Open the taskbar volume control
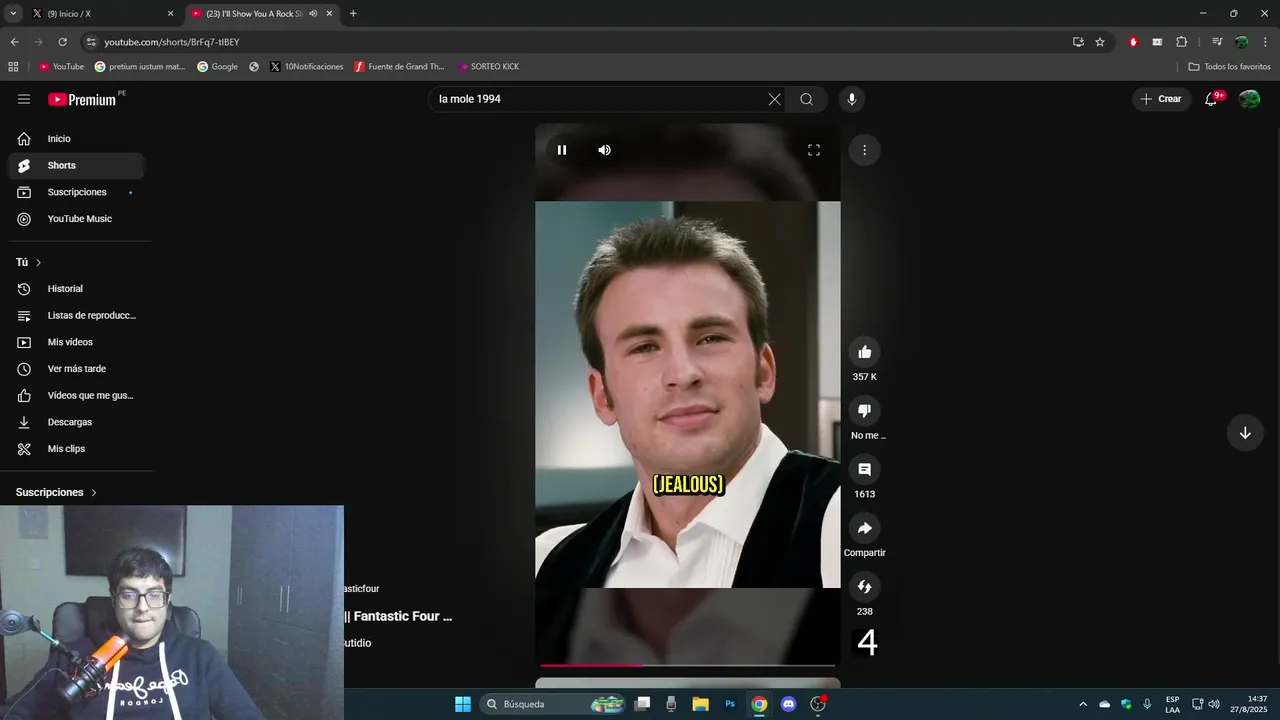The width and height of the screenshot is (1280, 720). click(1214, 704)
